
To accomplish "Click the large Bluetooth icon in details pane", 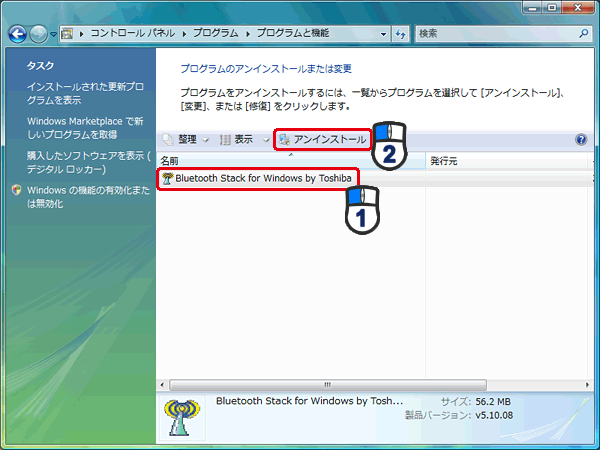I will 182,418.
